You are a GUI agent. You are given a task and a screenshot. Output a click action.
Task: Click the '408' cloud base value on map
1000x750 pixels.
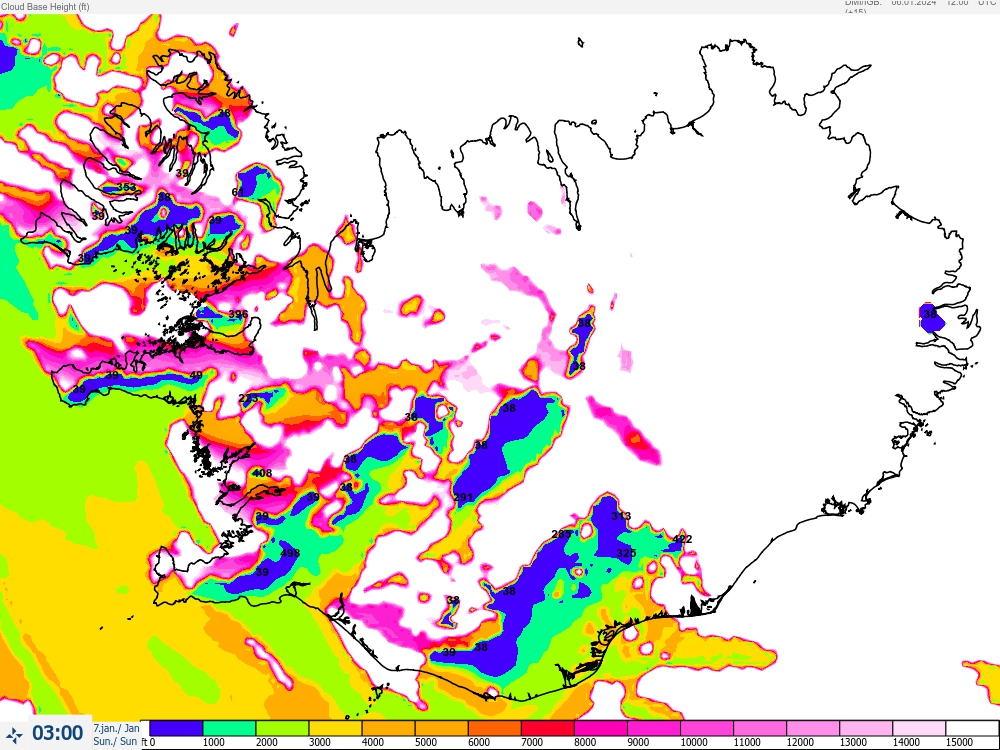click(x=262, y=473)
